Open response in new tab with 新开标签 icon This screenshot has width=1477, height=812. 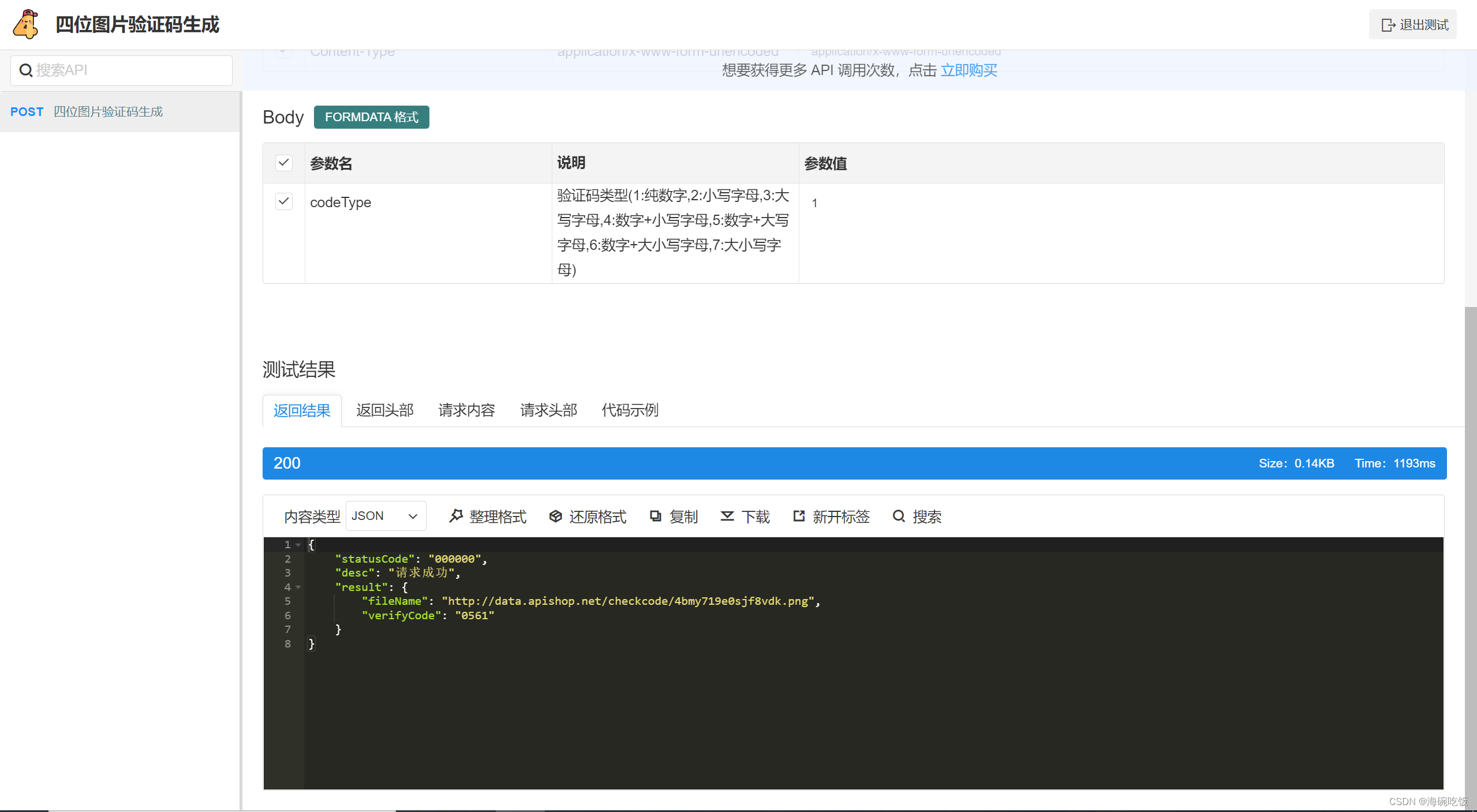coord(799,517)
